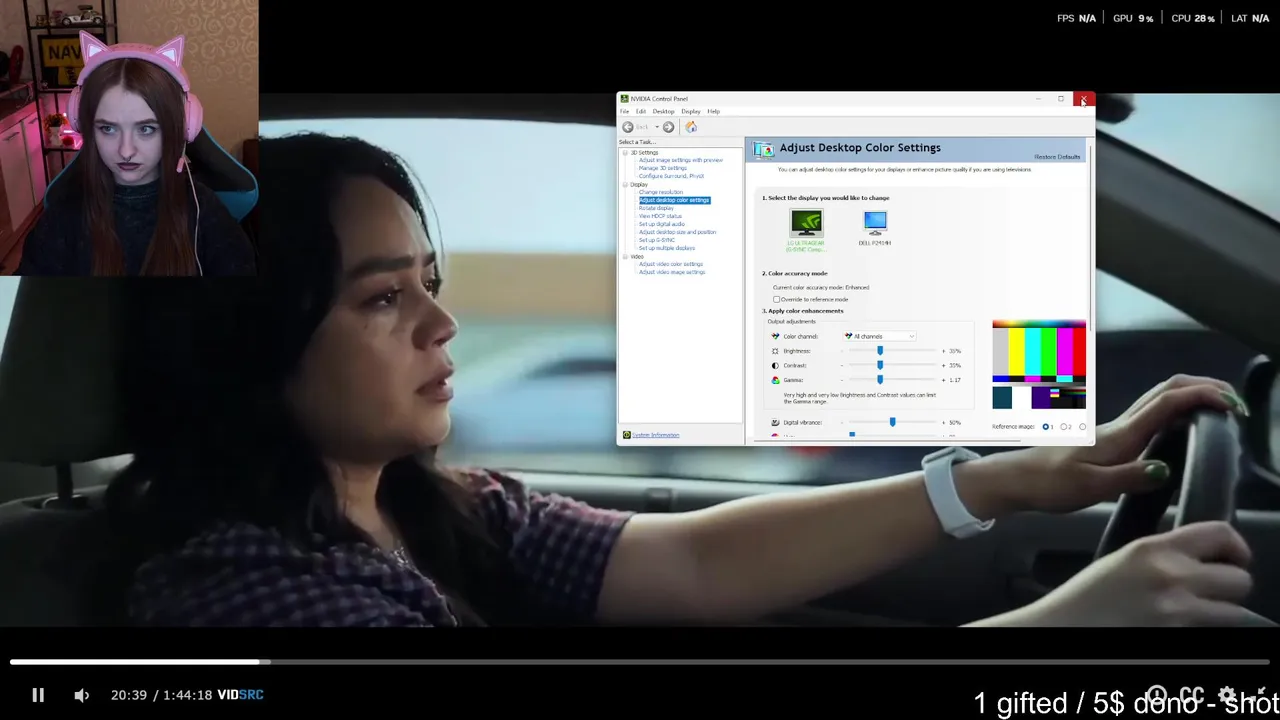Open Back history dropdown arrow
This screenshot has height=720, width=1280.
coord(656,127)
